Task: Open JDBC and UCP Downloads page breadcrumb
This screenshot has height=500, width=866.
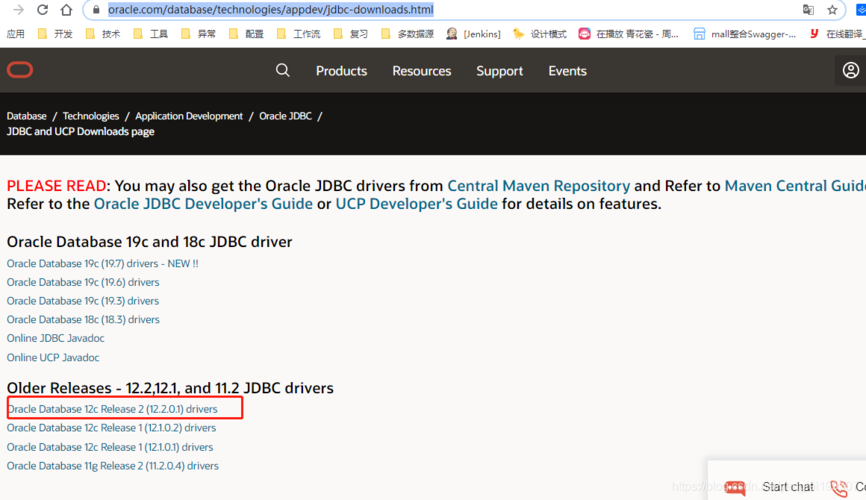Action: coord(81,131)
